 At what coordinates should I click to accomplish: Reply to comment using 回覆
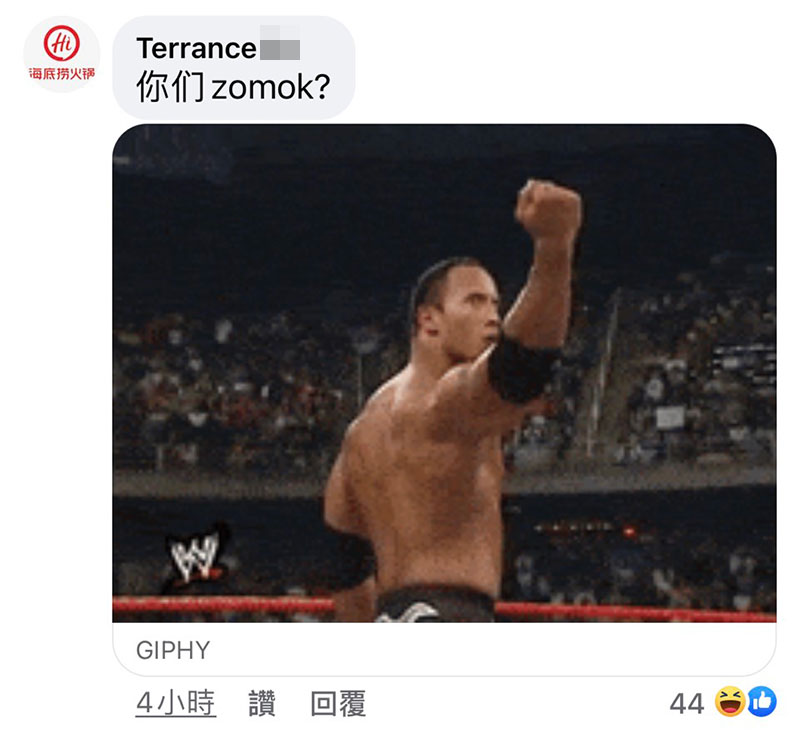[338, 703]
